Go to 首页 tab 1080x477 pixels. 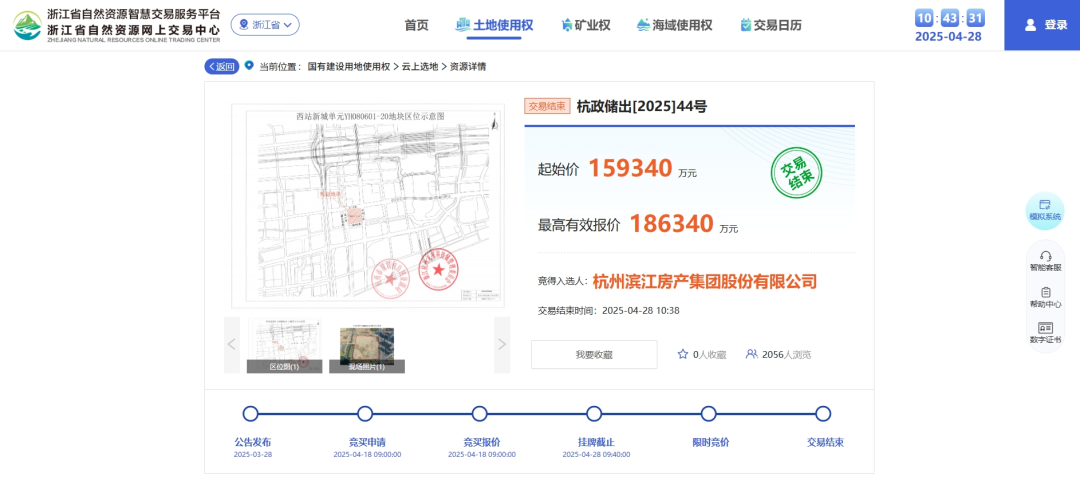416,25
